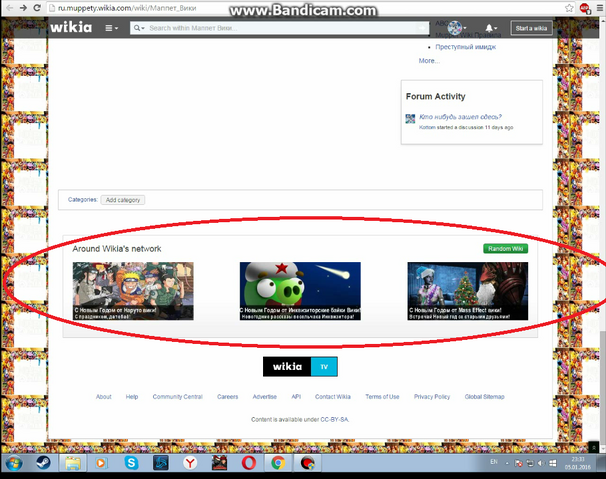Click the More... link in sidebar
The height and width of the screenshot is (479, 606).
(x=429, y=61)
